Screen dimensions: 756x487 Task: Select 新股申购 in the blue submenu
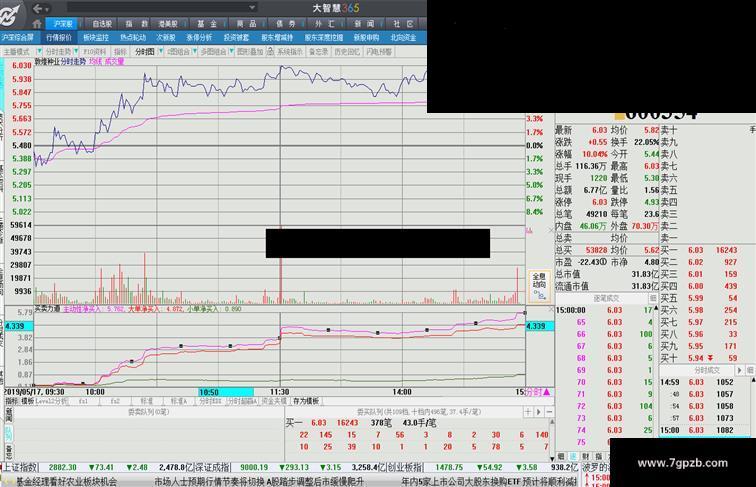[366, 37]
